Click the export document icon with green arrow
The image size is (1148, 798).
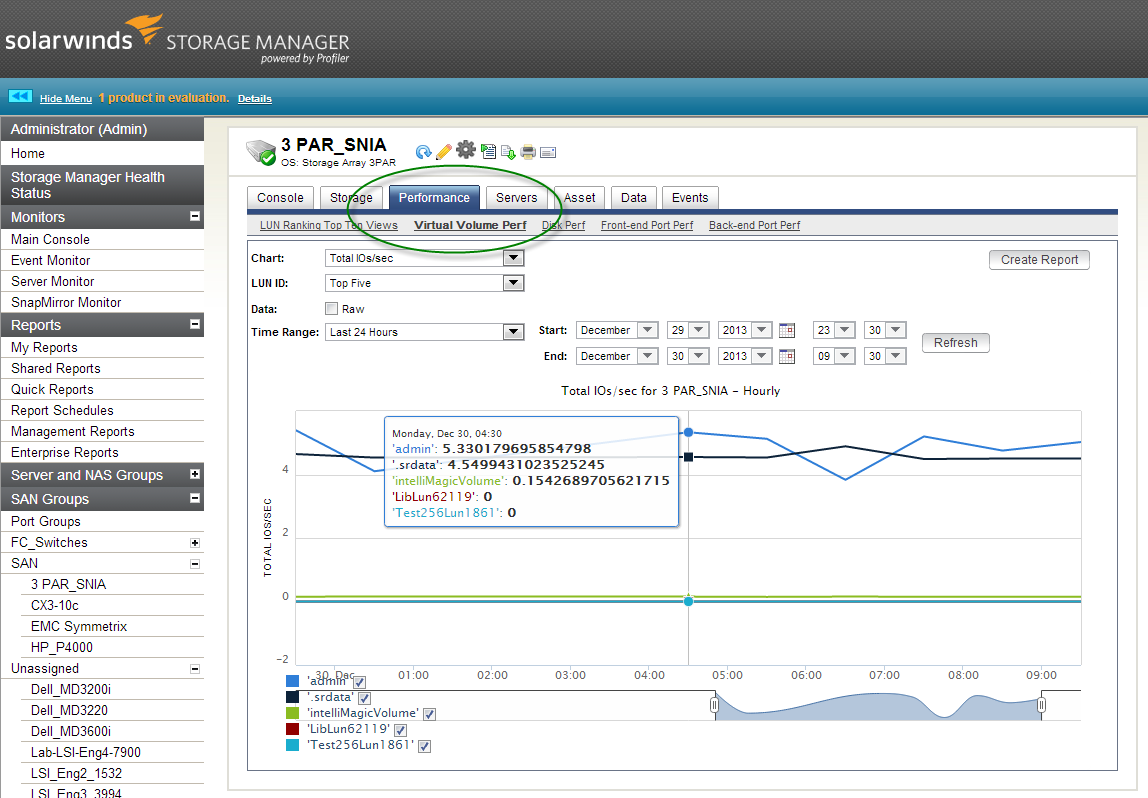(508, 152)
